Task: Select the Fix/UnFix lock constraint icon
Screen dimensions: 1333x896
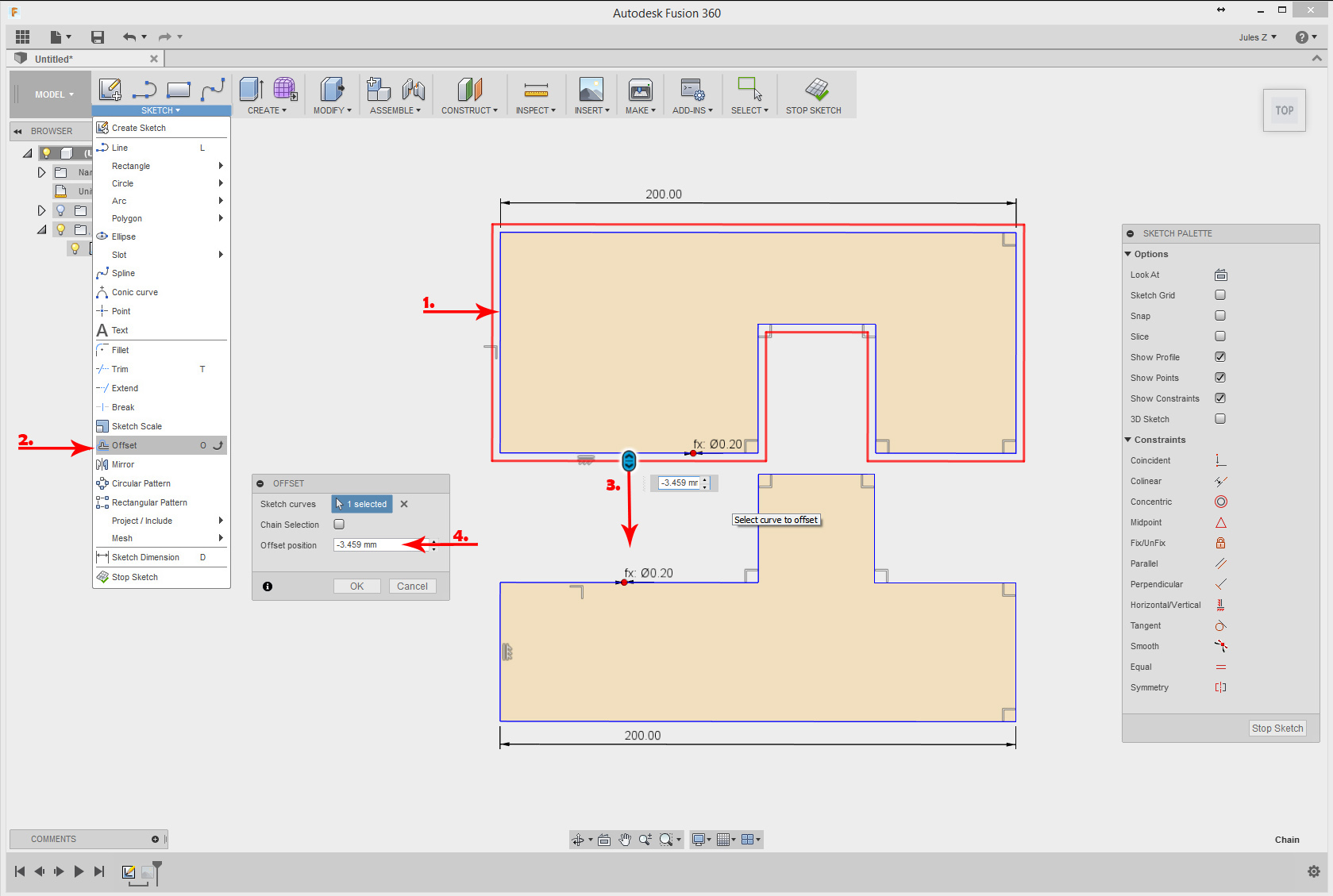Action: [x=1220, y=543]
